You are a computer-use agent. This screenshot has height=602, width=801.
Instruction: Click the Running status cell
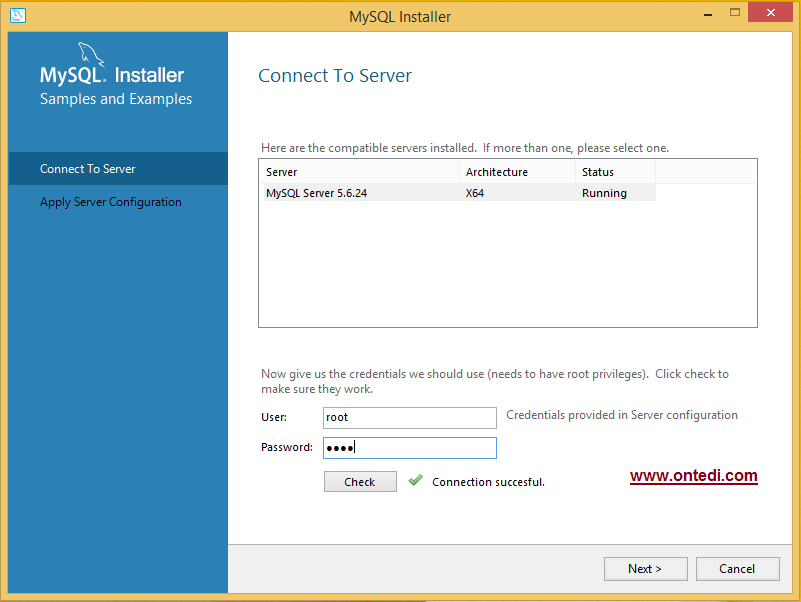click(604, 193)
